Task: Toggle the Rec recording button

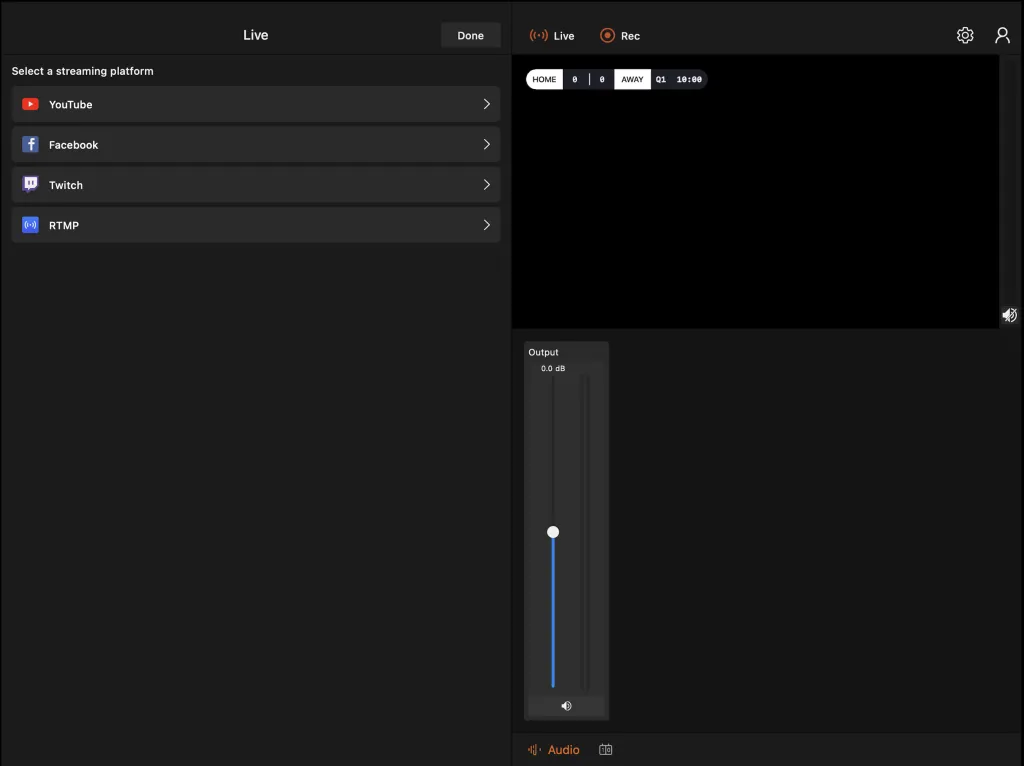Action: coord(620,35)
